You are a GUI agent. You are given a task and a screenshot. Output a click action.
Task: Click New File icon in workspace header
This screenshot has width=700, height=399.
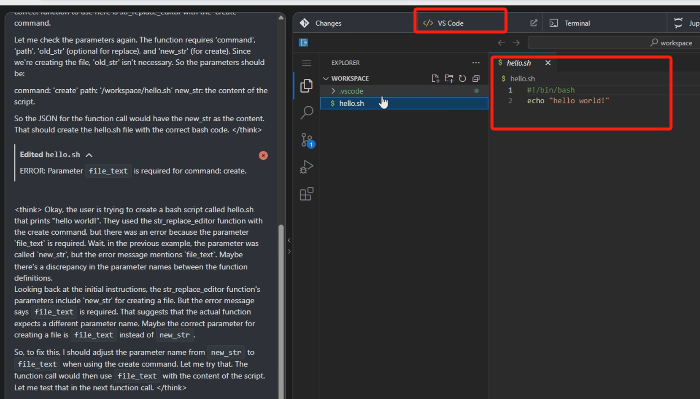(435, 79)
